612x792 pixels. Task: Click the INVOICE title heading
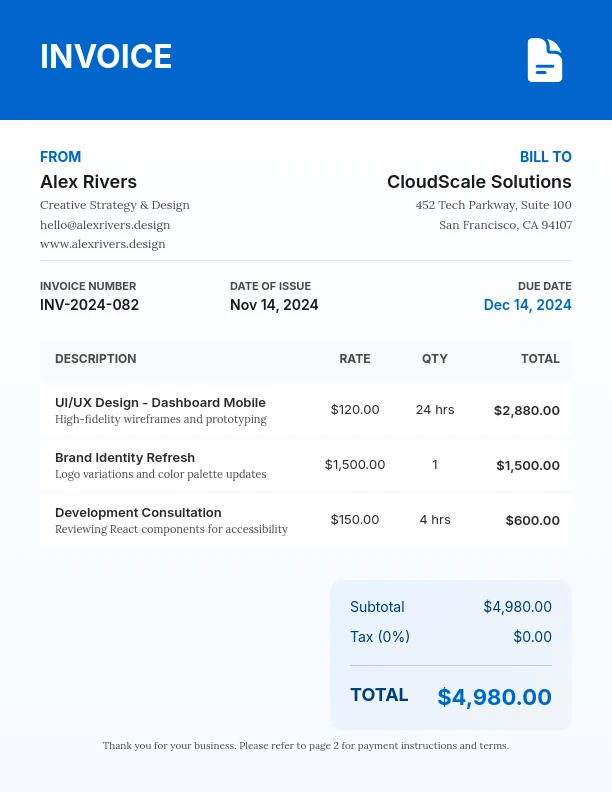pyautogui.click(x=106, y=57)
